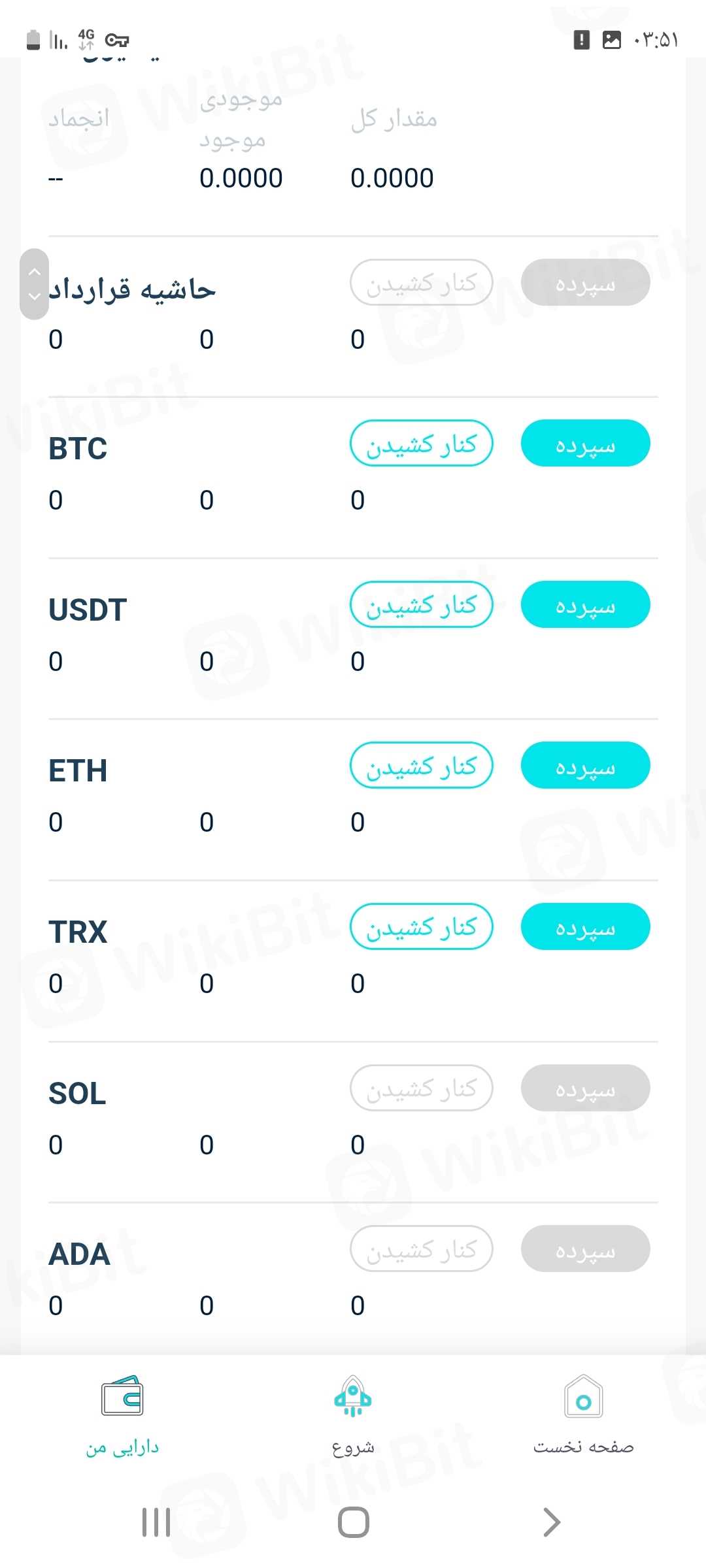The height and width of the screenshot is (1568, 706).
Task: Tap the Android back arrow icon
Action: [x=552, y=1522]
